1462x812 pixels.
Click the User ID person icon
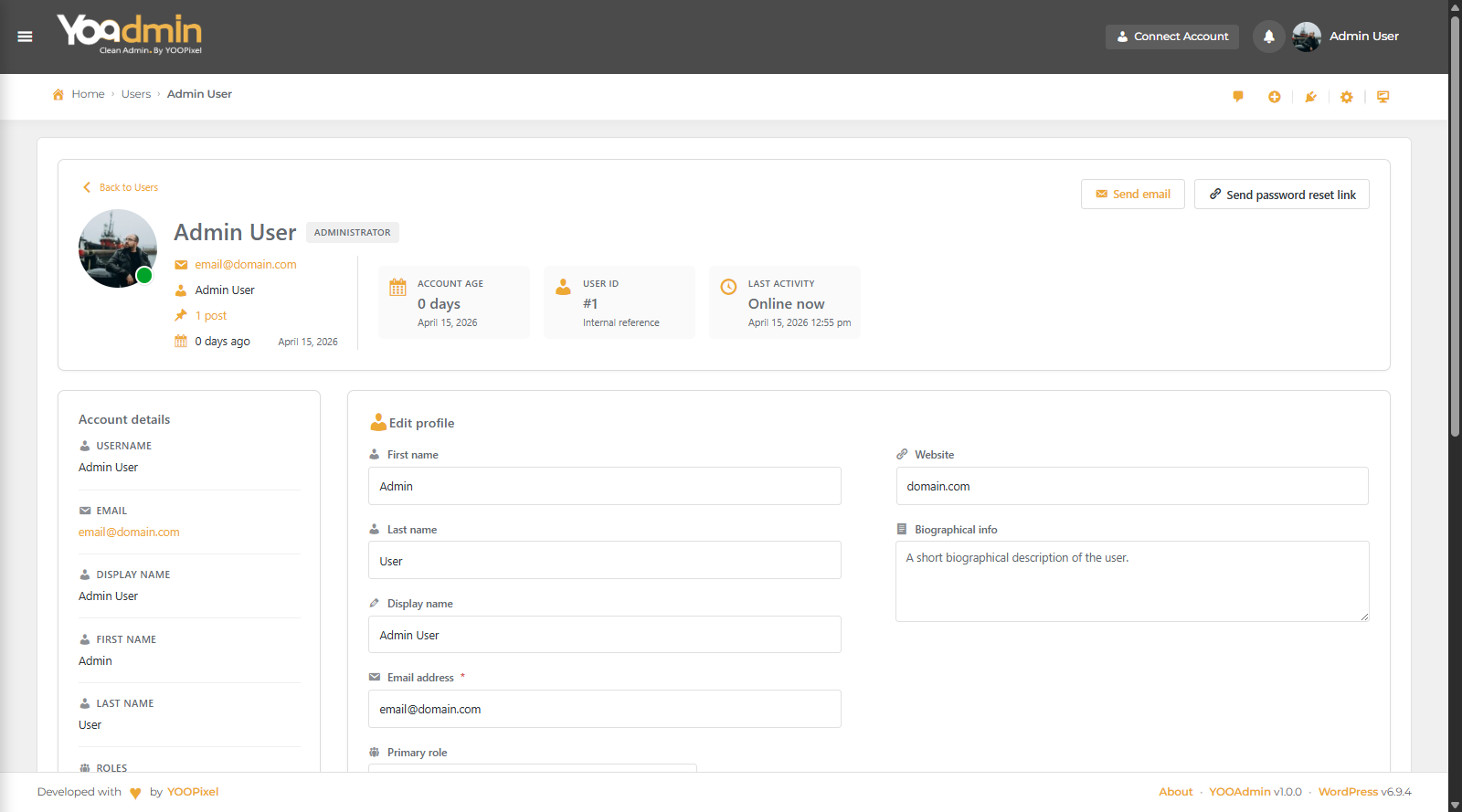coord(563,287)
